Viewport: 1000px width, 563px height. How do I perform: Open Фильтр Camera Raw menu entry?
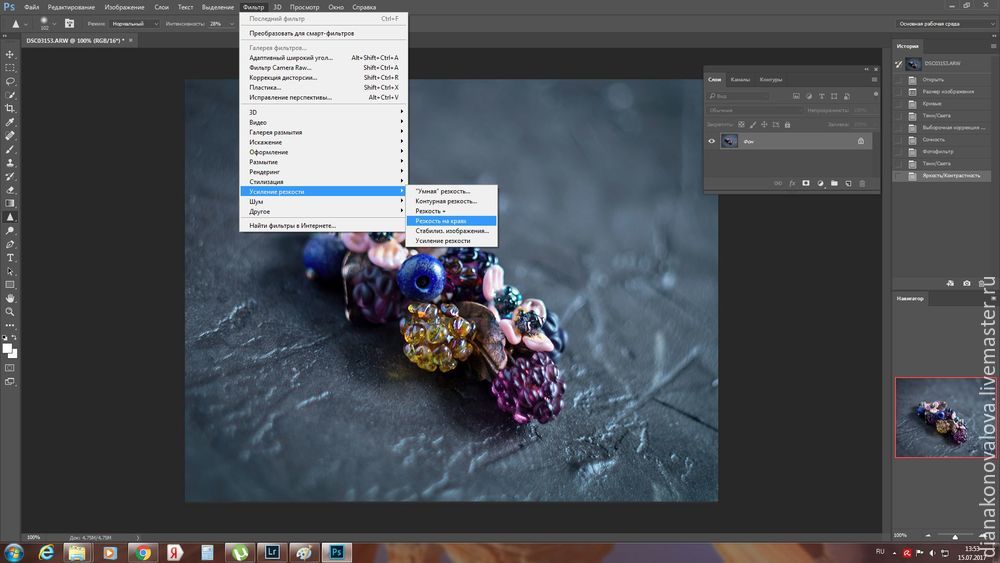[x=280, y=67]
